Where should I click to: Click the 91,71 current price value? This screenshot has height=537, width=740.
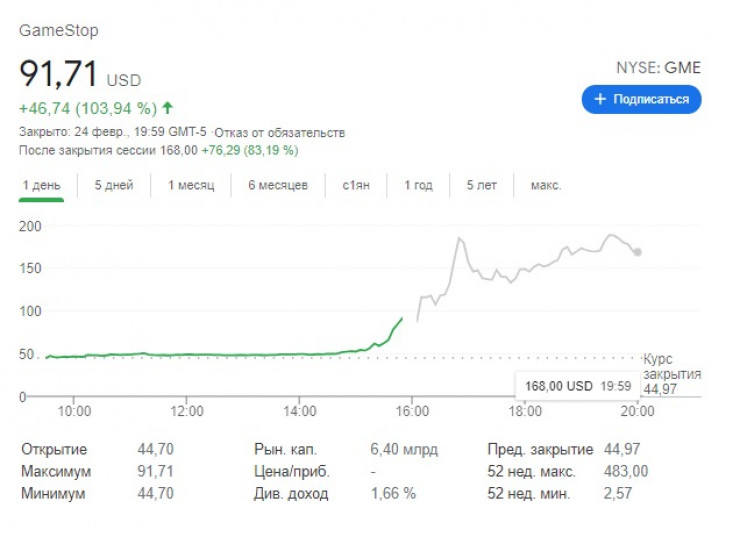pos(58,76)
